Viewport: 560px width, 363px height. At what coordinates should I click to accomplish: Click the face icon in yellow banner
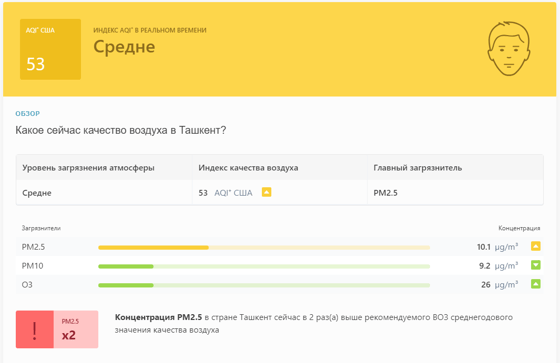509,49
